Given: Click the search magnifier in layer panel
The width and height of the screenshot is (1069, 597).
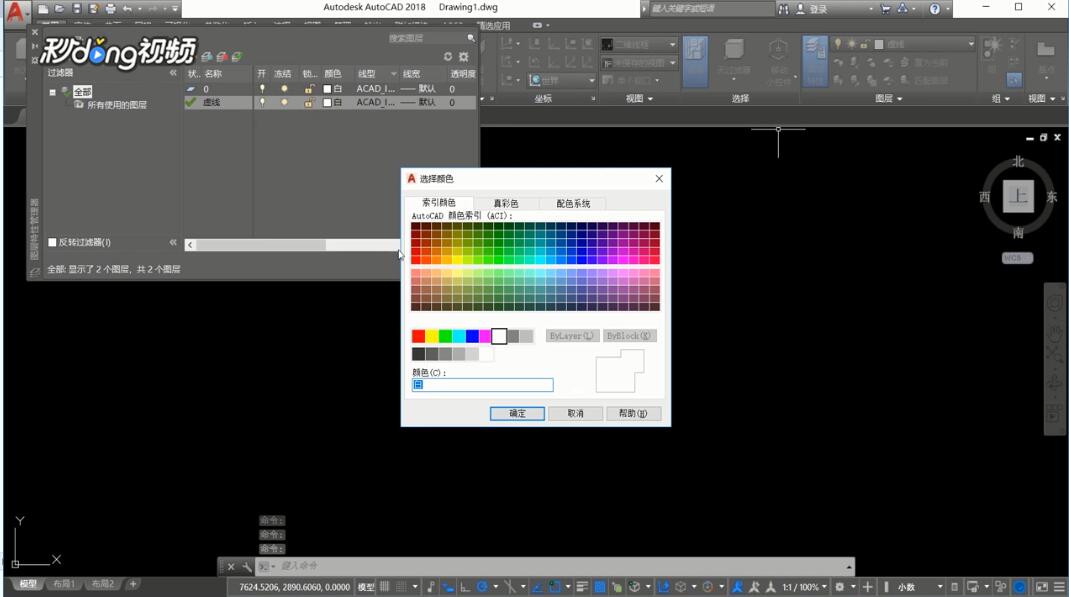Looking at the screenshot, I should [470, 38].
